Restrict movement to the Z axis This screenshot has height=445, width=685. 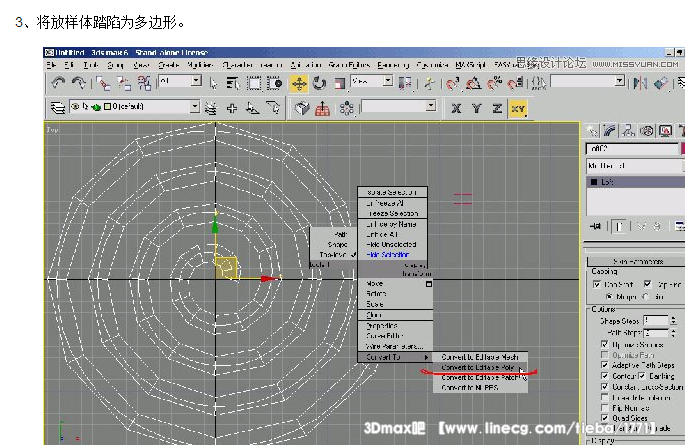pos(497,108)
